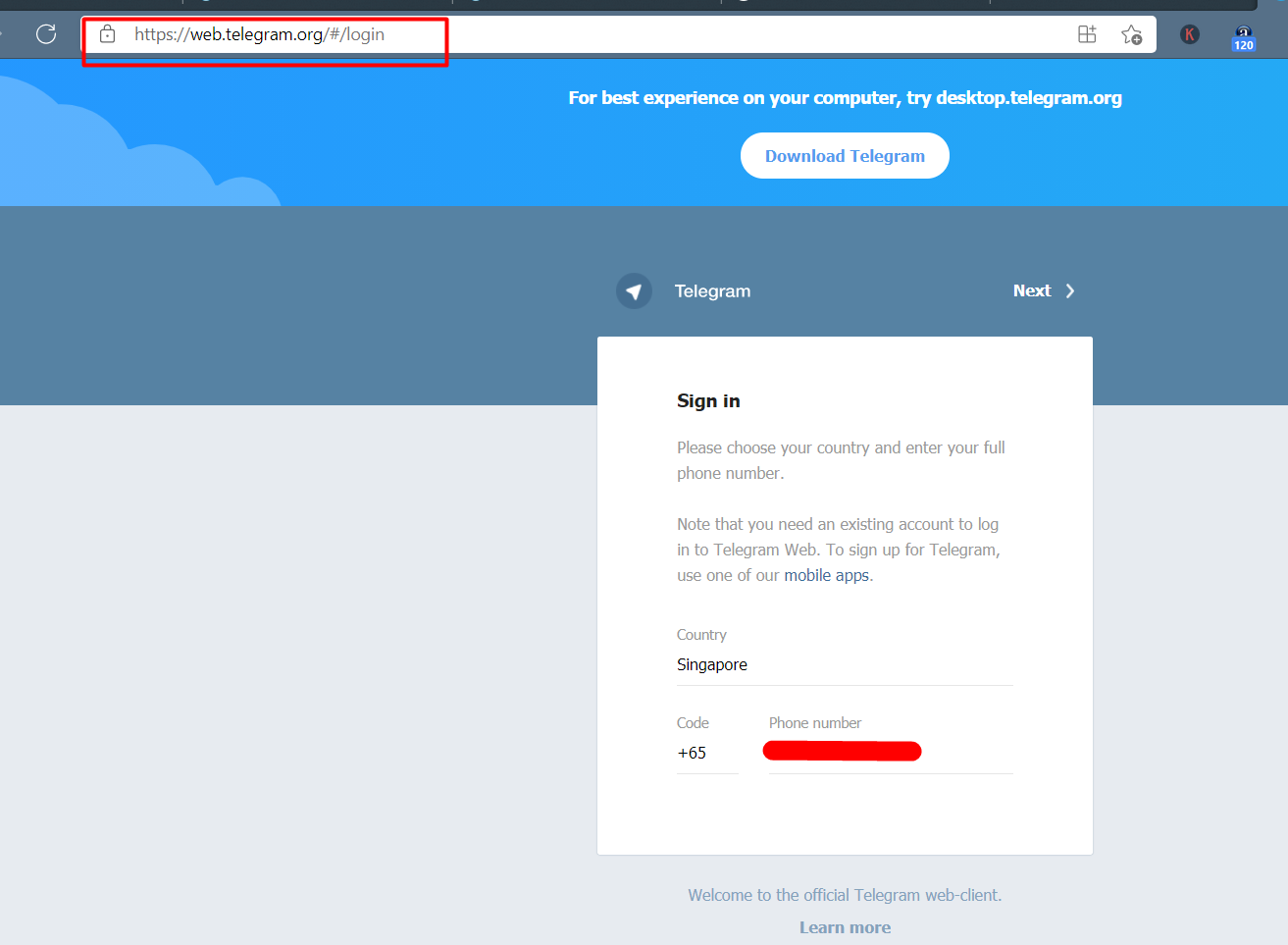Open the collections grid icon in address bar
The image size is (1288, 945).
1087,34
